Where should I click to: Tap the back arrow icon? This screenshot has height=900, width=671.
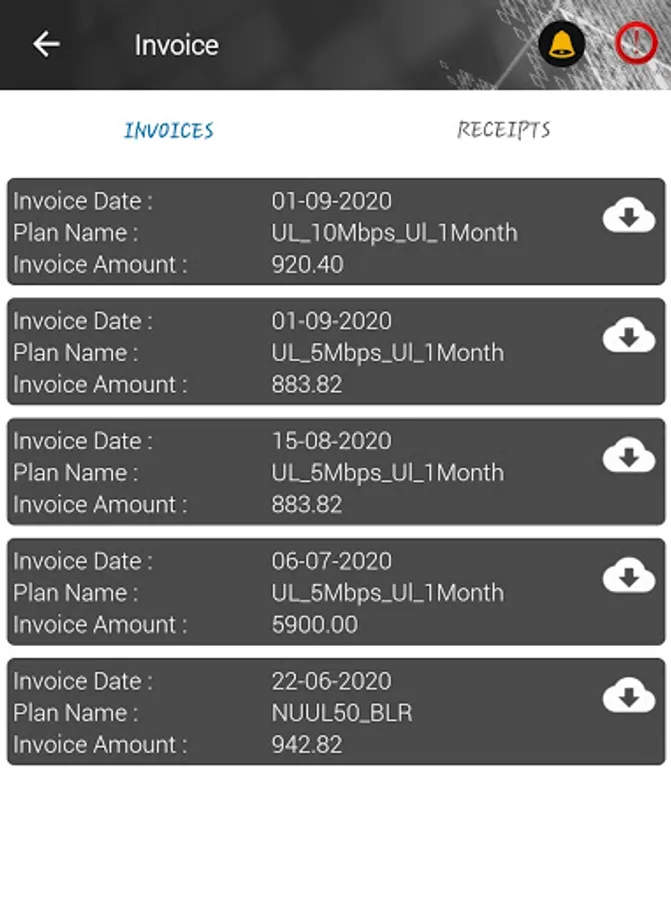[46, 44]
